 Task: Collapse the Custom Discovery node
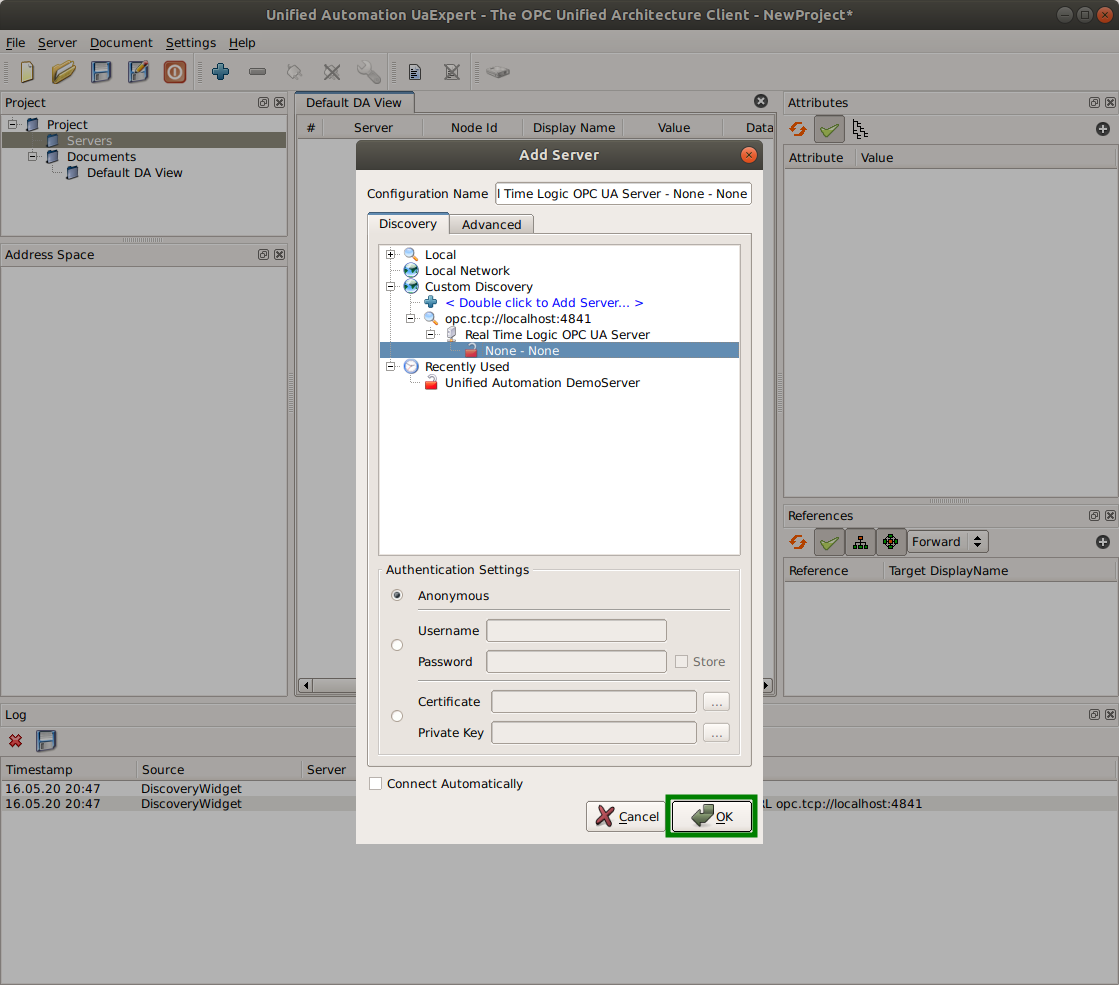point(390,286)
